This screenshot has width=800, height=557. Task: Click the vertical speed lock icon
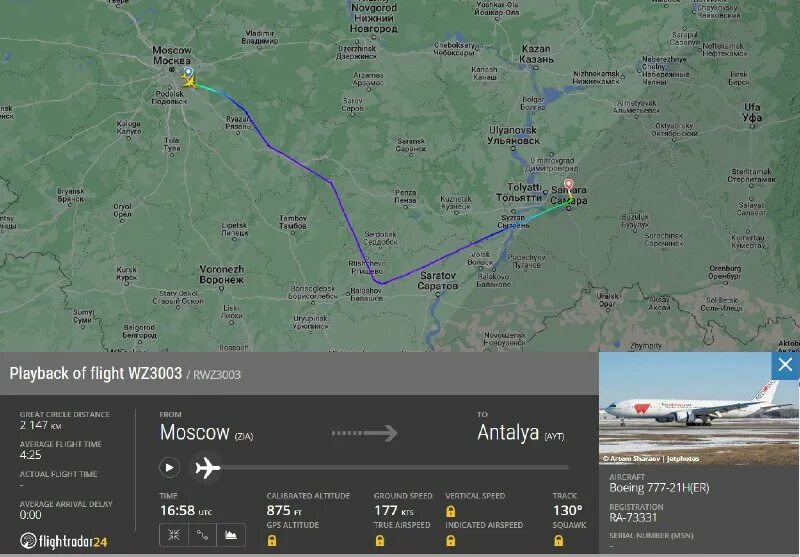(x=451, y=511)
